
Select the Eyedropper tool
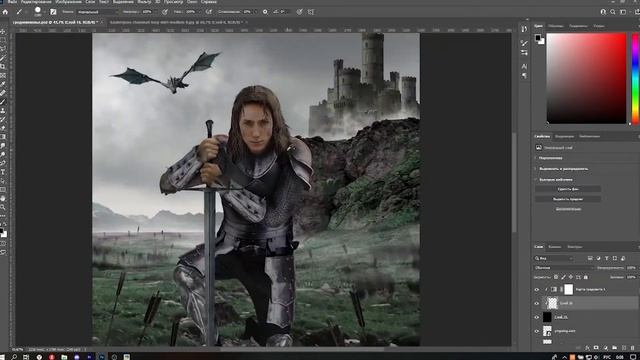pyautogui.click(x=3, y=84)
